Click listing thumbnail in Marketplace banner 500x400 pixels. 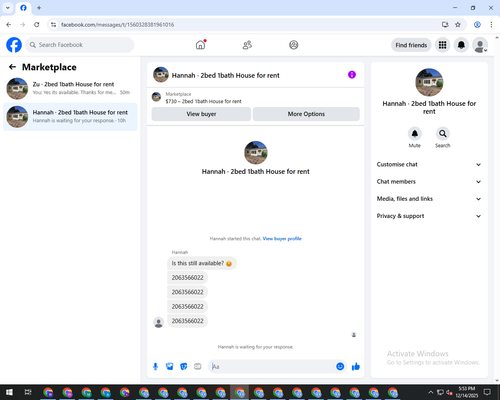(x=156, y=97)
